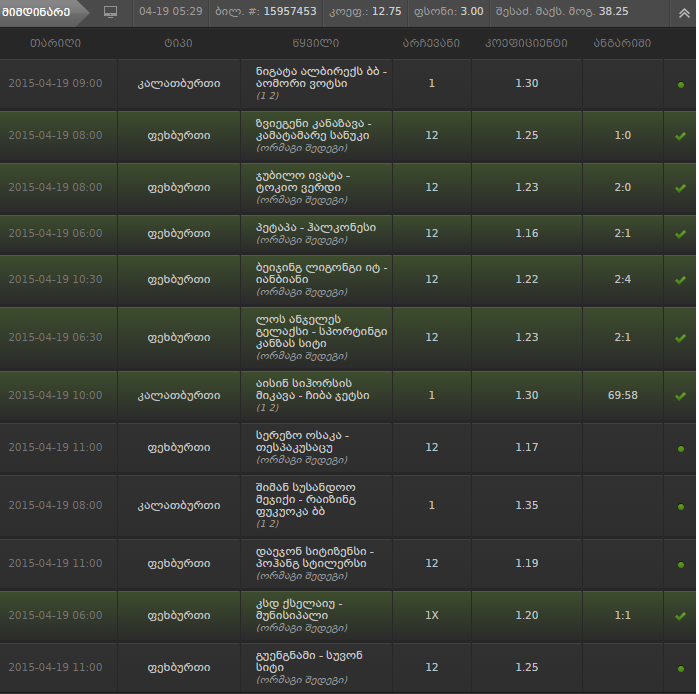Click pending green dot in ნიგატა ალბირექს row

680,85
